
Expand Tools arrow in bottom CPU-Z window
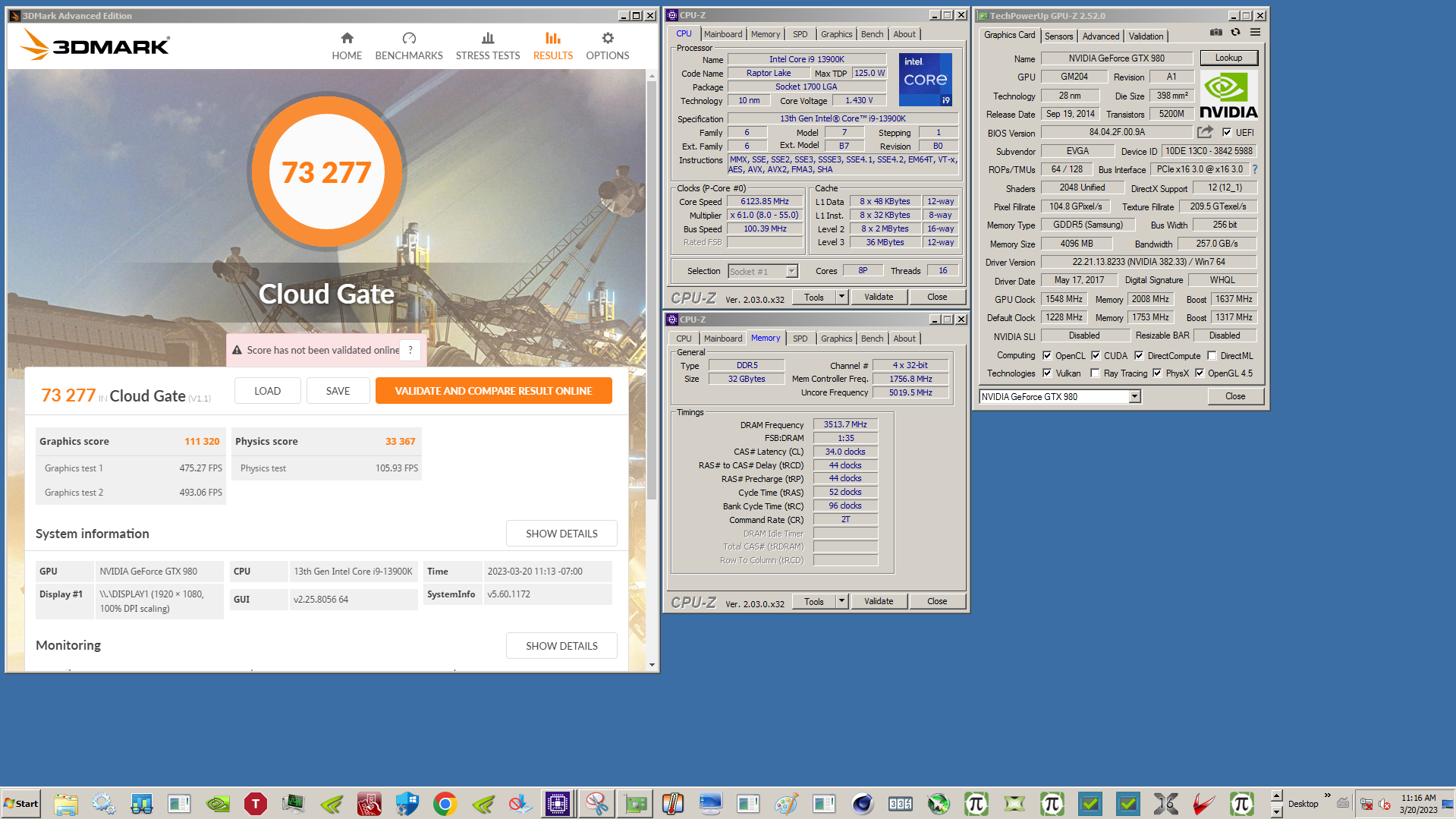[841, 601]
